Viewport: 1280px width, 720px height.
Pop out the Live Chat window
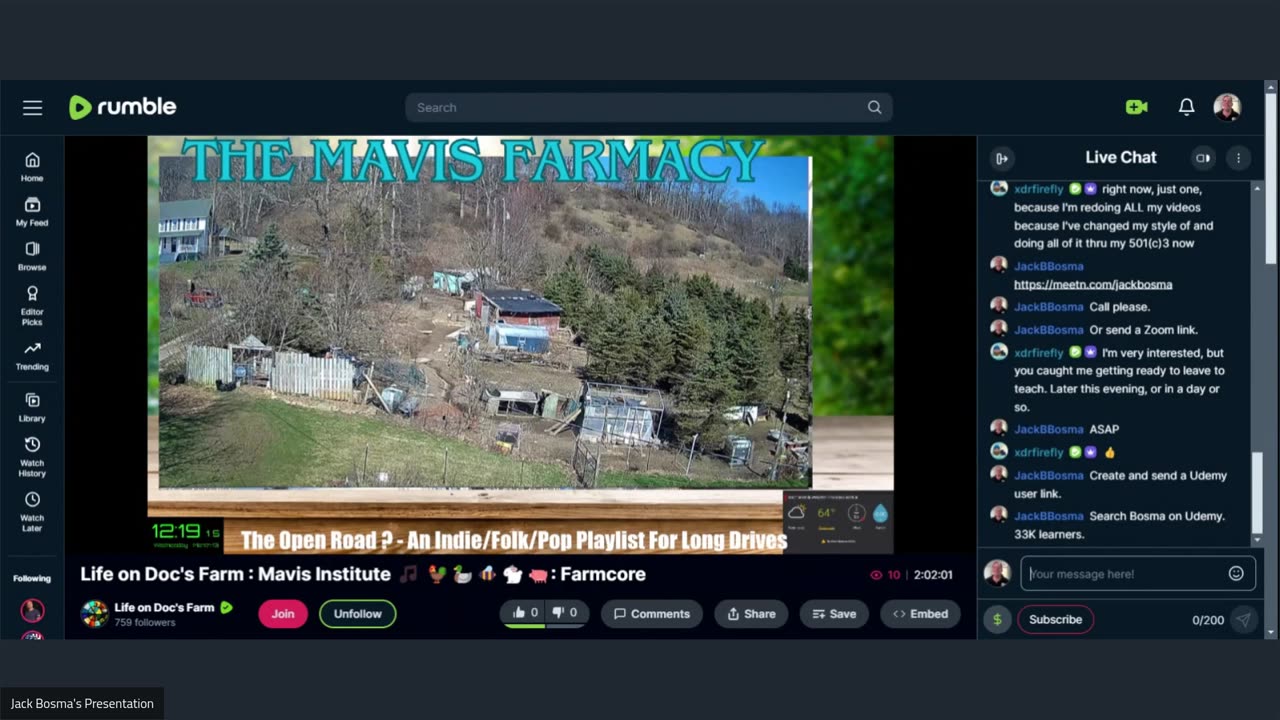pyautogui.click(x=1203, y=158)
